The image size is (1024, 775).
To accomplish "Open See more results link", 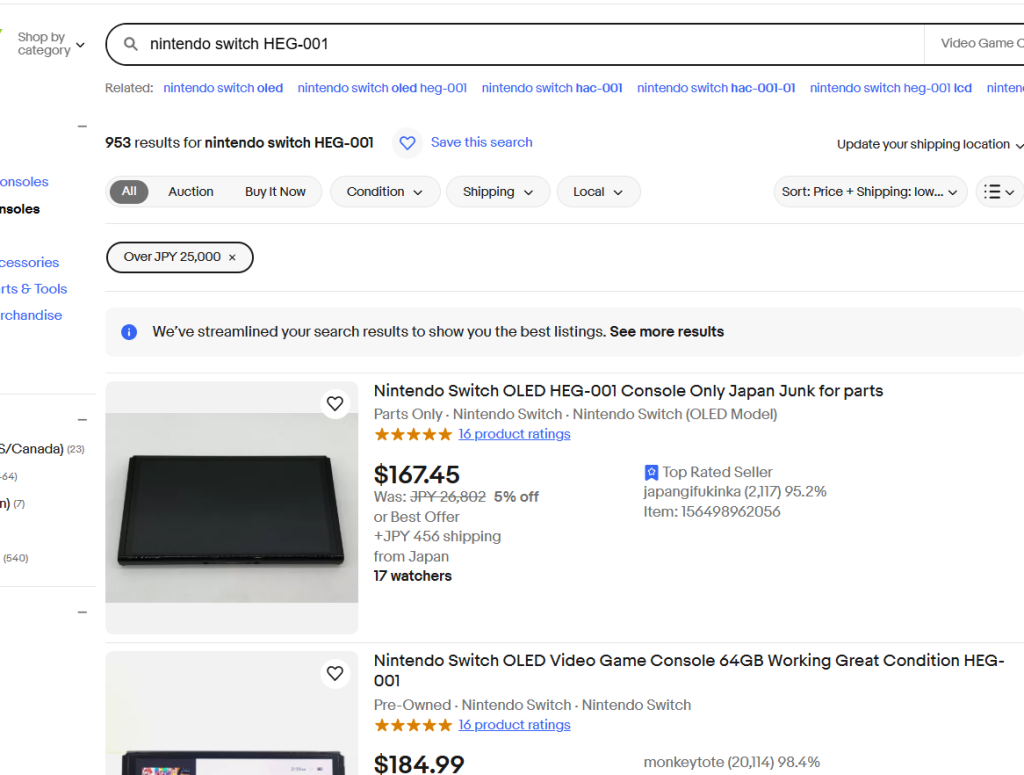I will pyautogui.click(x=667, y=332).
